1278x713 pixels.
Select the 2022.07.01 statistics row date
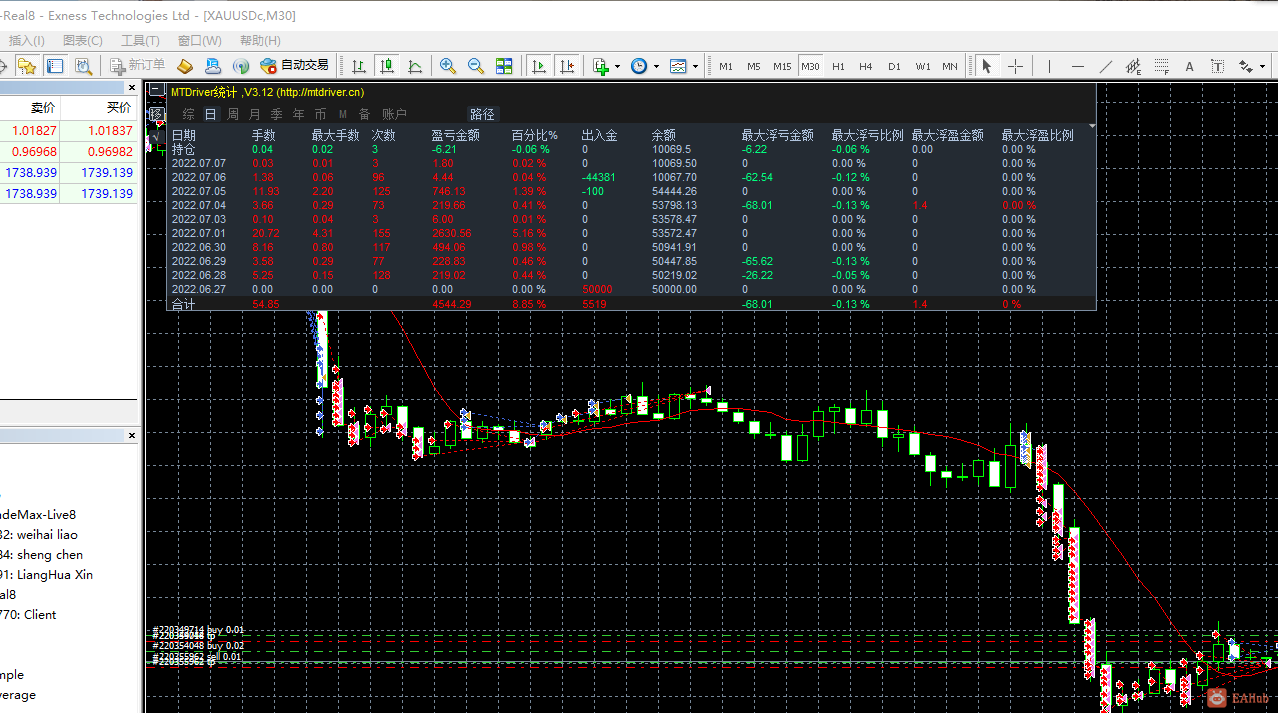(199, 233)
